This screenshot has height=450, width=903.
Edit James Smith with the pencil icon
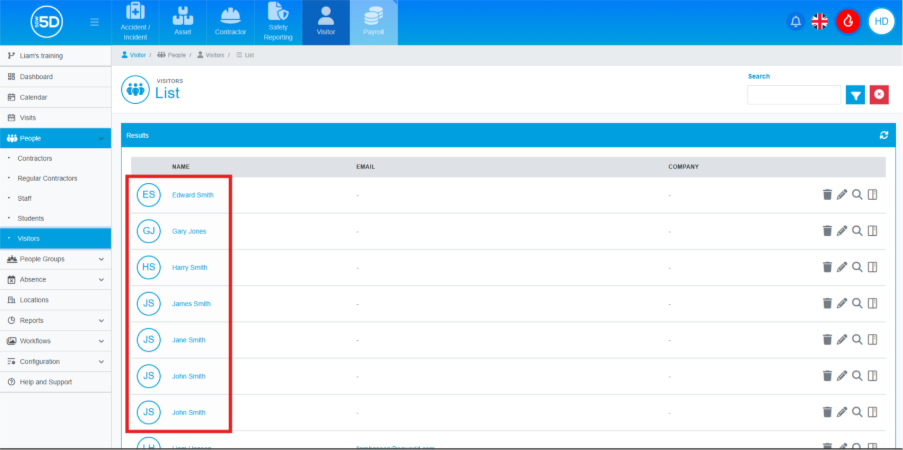(x=842, y=303)
